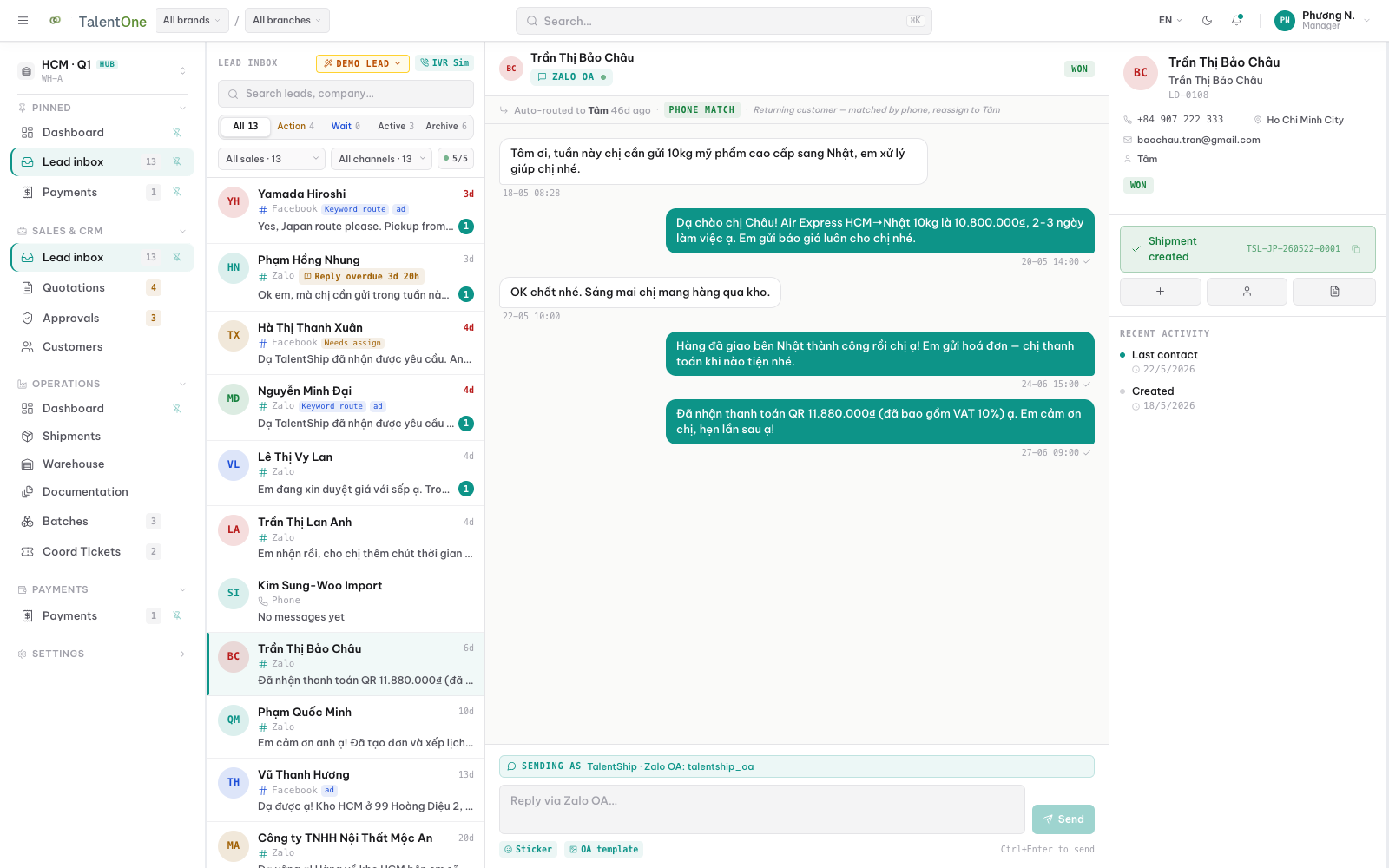The image size is (1389, 868).
Task: Copy shipment code TSL-JP-260522-0001
Action: [1356, 249]
